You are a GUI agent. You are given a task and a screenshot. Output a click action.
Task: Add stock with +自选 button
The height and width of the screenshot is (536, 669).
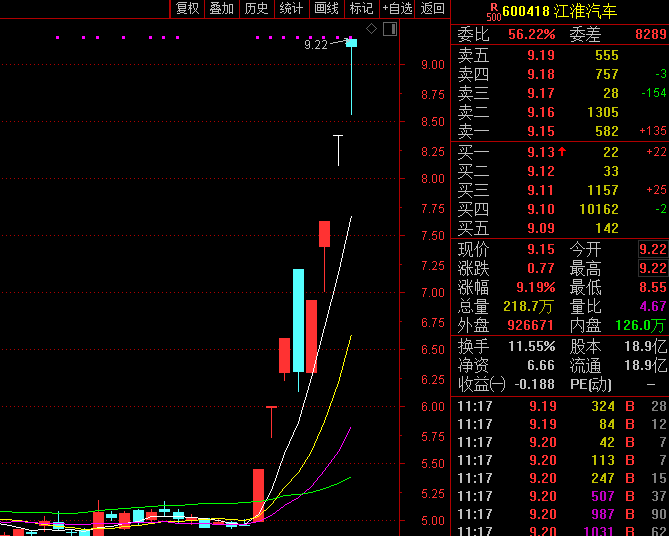(x=397, y=9)
